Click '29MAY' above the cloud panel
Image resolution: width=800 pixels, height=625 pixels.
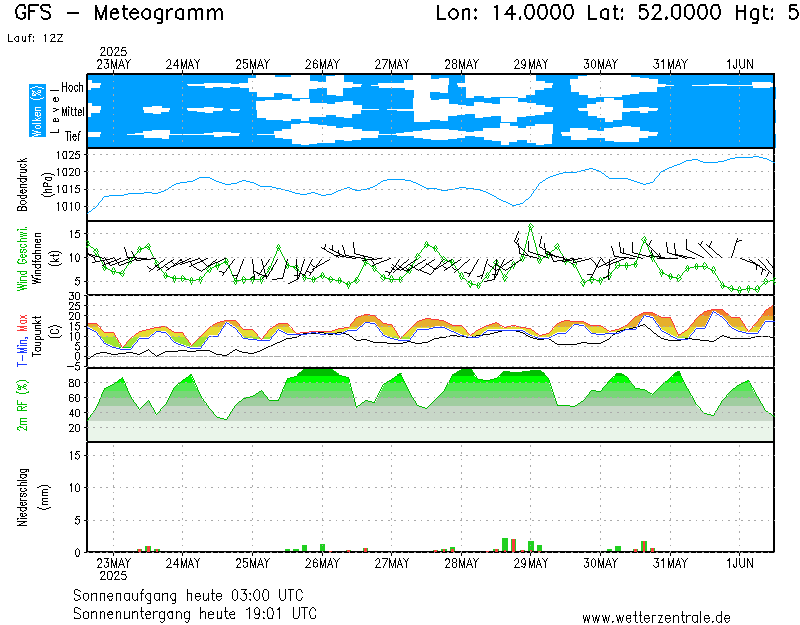click(531, 65)
